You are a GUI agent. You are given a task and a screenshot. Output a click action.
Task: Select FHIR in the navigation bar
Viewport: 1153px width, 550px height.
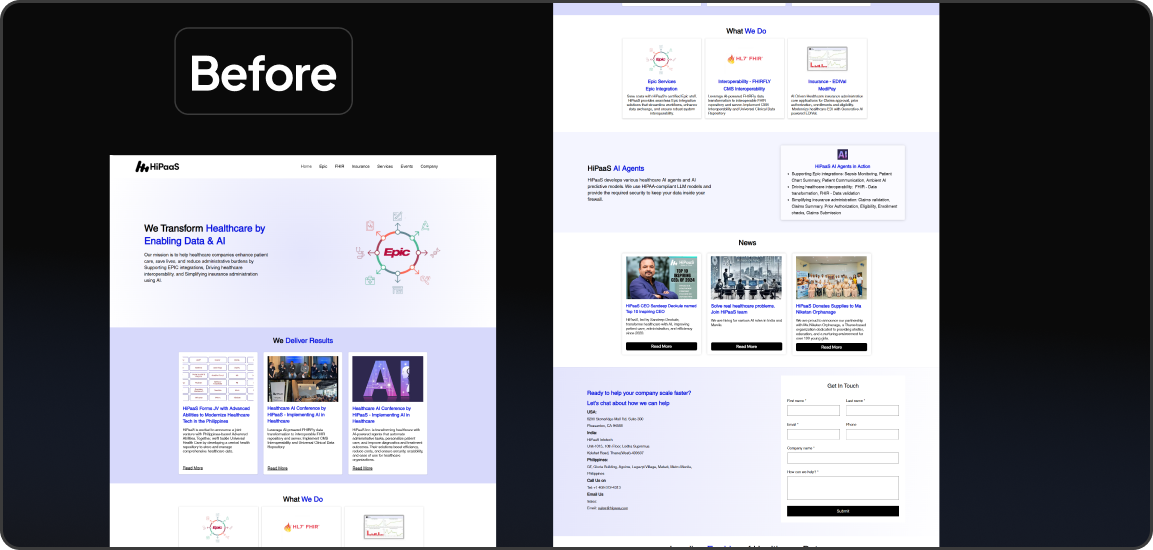pos(339,167)
